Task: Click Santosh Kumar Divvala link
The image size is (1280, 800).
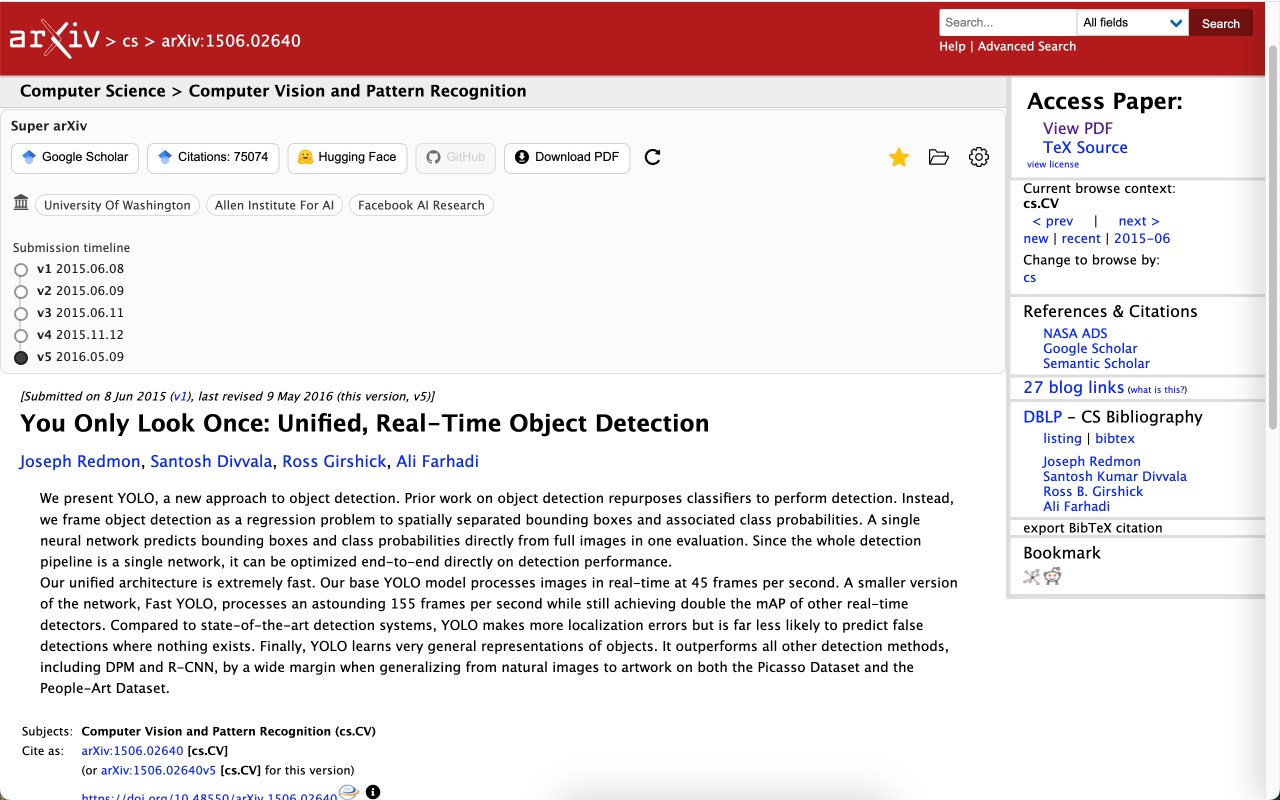Action: [x=1115, y=476]
